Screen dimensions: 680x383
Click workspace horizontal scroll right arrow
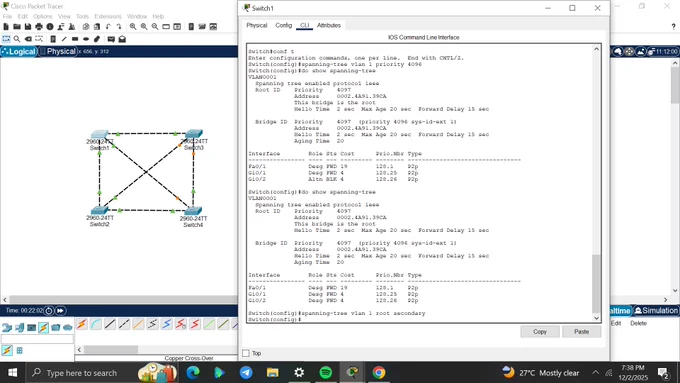point(666,300)
